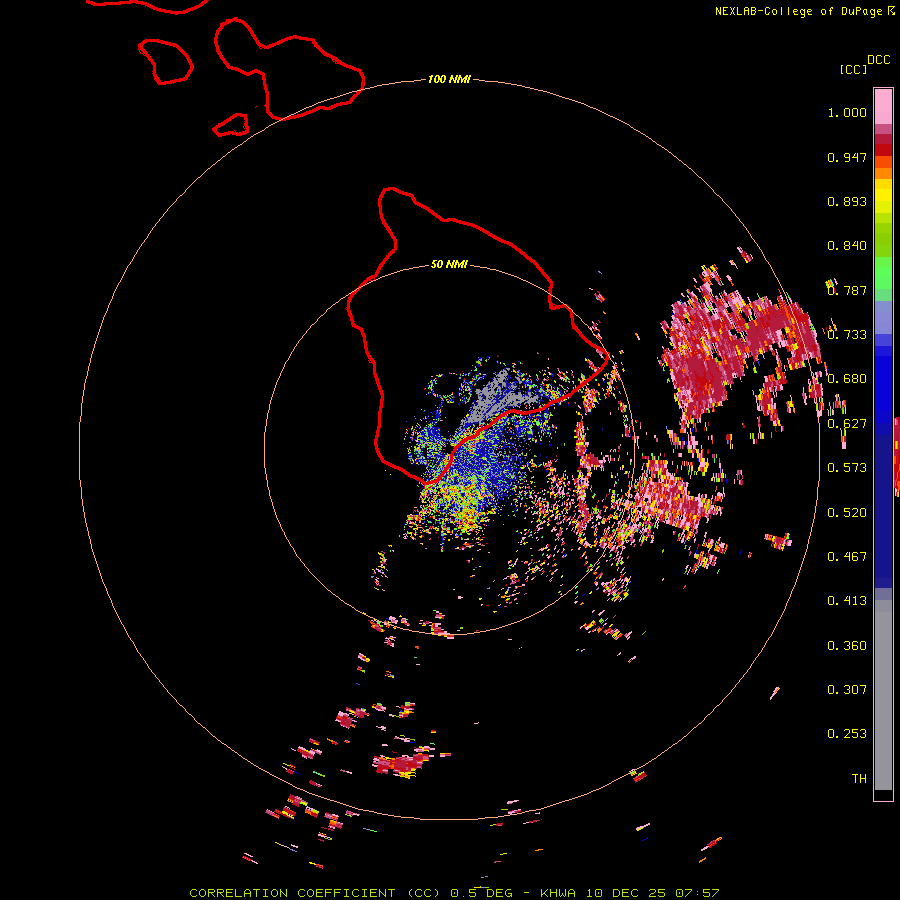Click the 0.307 scale value
900x900 pixels.
pyautogui.click(x=847, y=690)
